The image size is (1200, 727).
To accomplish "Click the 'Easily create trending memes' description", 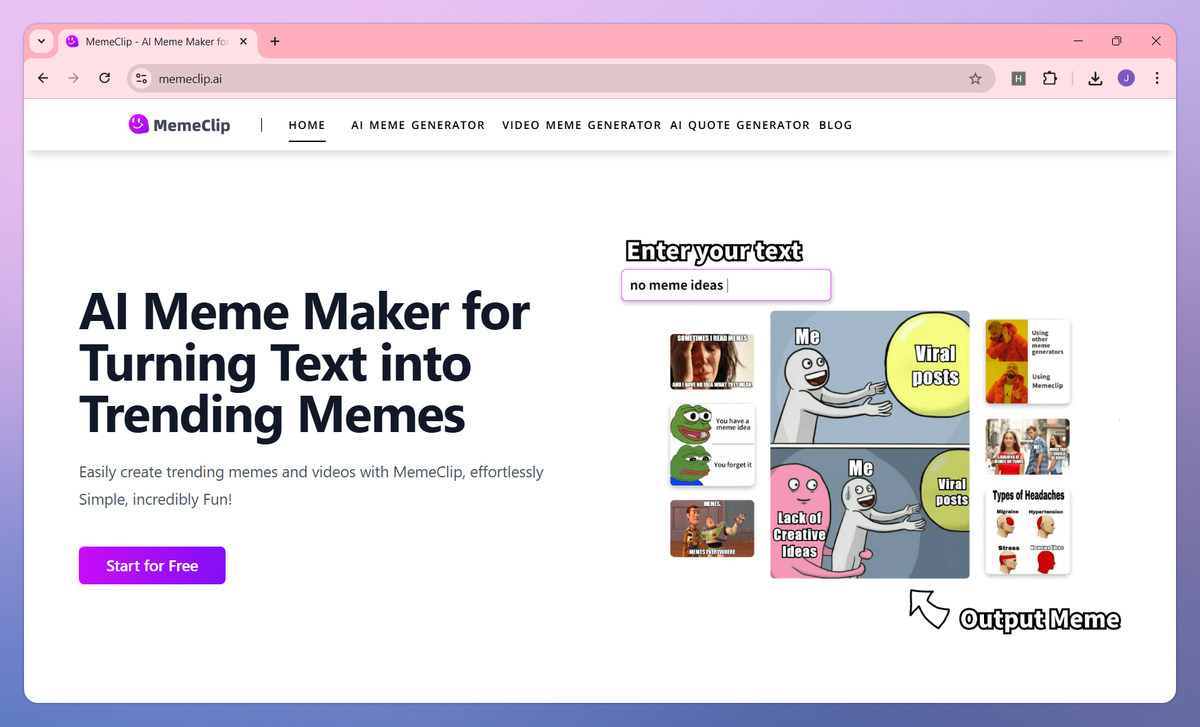I will pyautogui.click(x=311, y=485).
